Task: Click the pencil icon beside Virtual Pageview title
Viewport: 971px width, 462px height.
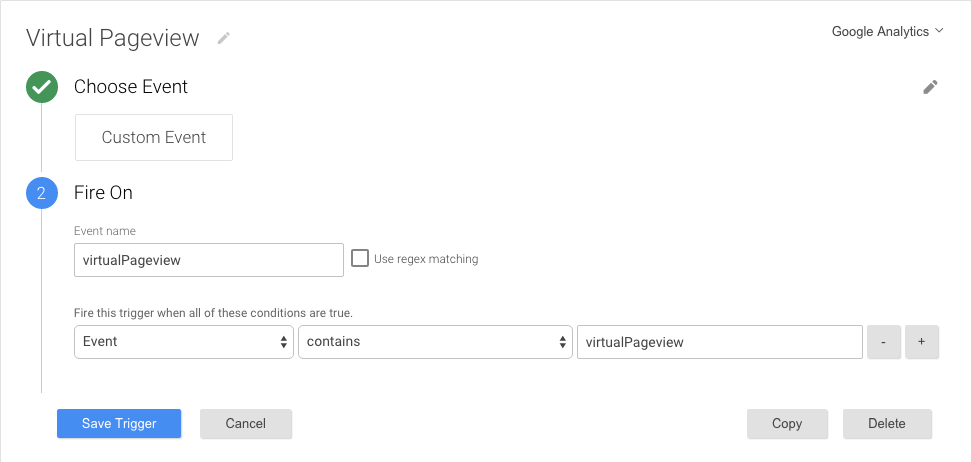Action: 224,38
